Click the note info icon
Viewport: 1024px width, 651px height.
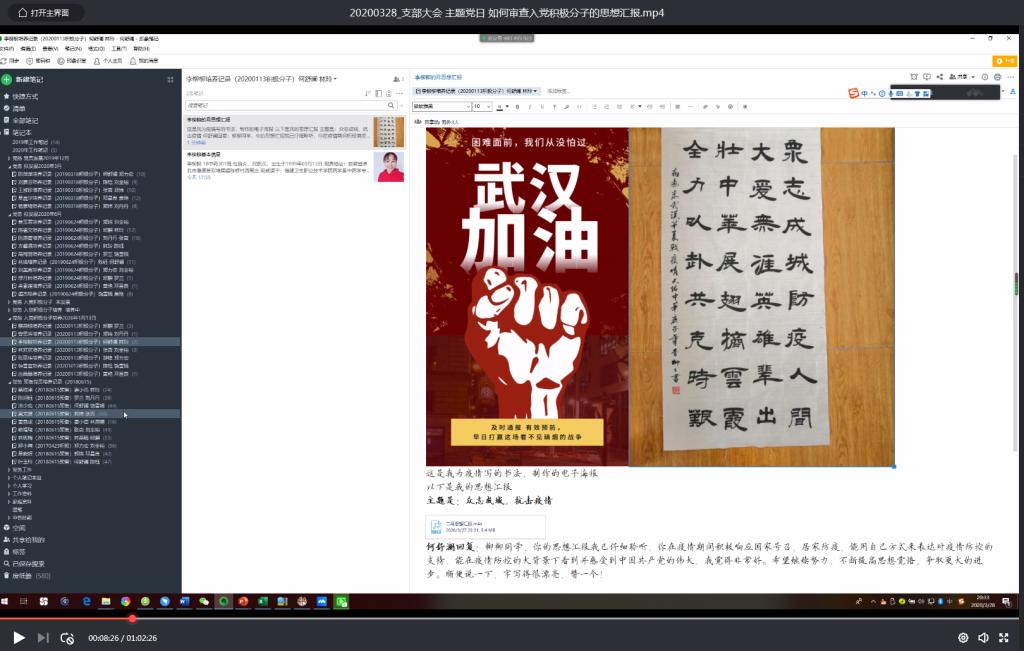point(984,77)
